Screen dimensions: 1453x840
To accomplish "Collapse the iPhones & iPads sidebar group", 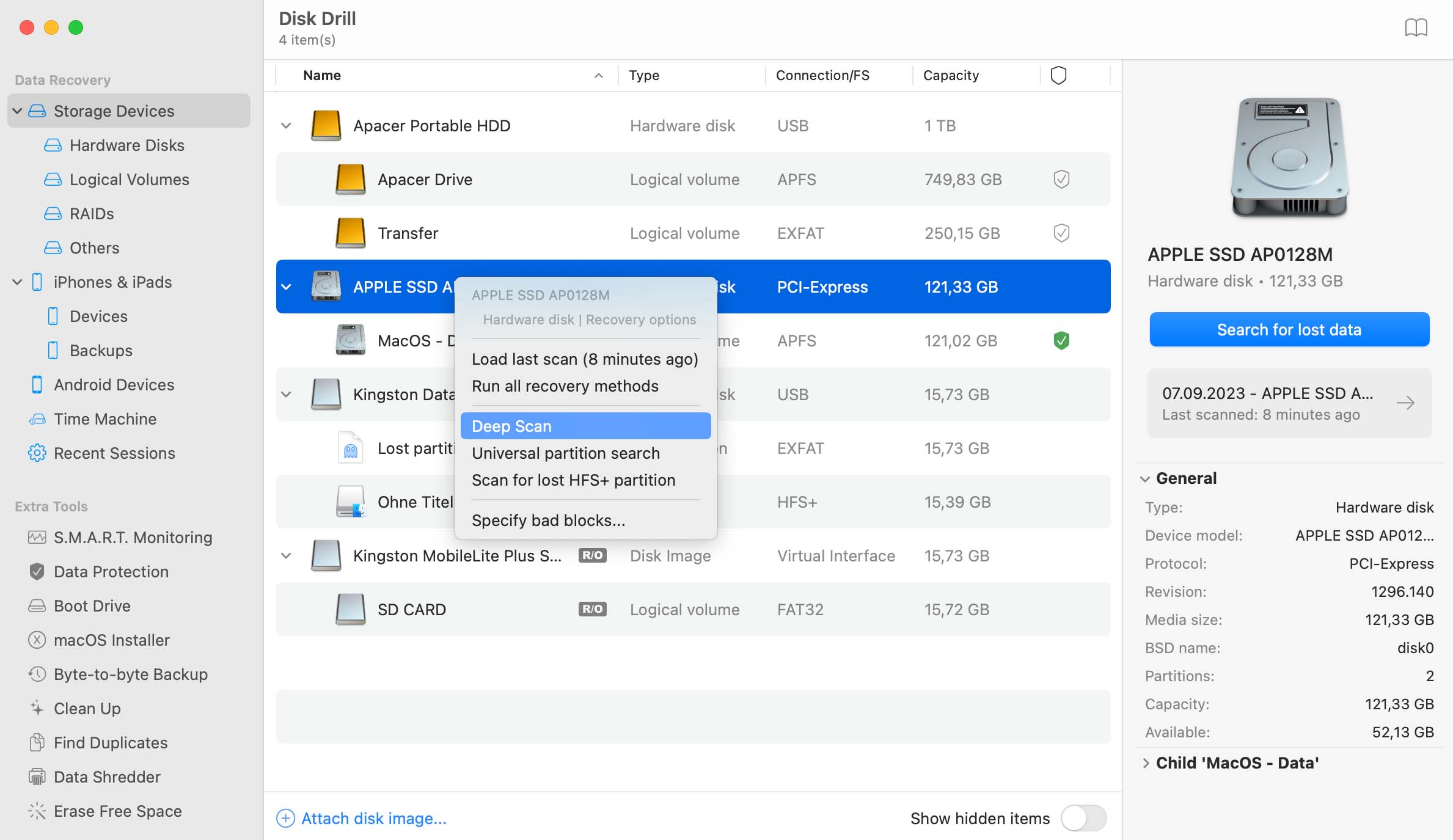I will 17,282.
